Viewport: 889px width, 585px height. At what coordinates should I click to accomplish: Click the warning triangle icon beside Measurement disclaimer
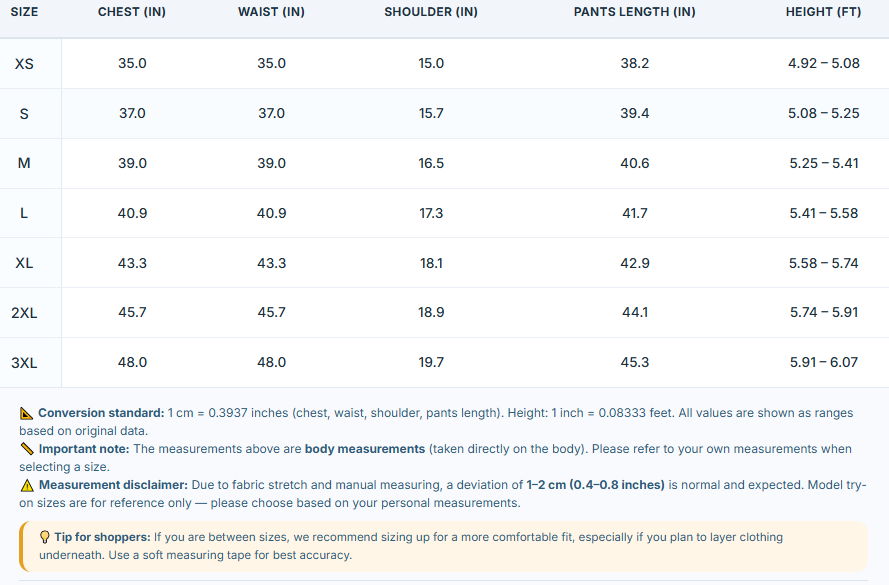coord(27,485)
